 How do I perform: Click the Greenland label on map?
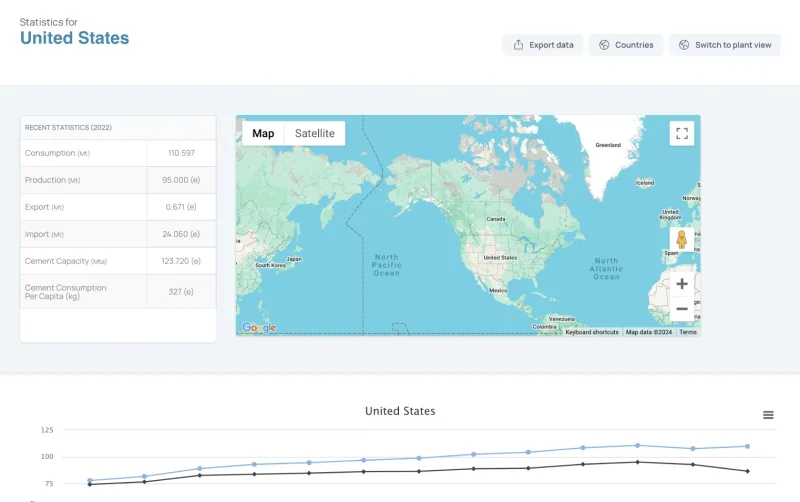pyautogui.click(x=608, y=145)
